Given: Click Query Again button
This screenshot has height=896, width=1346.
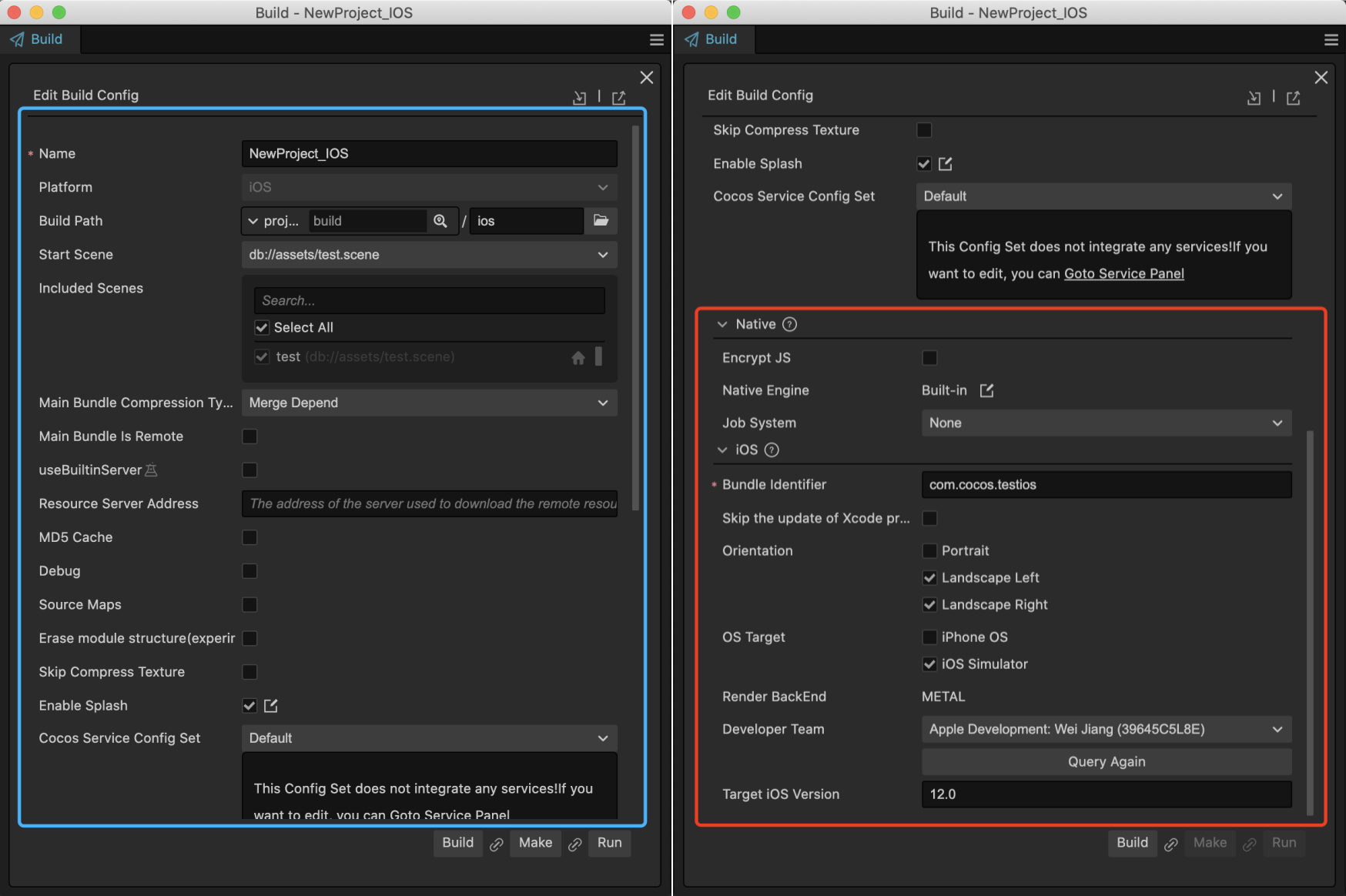Looking at the screenshot, I should click(x=1107, y=761).
